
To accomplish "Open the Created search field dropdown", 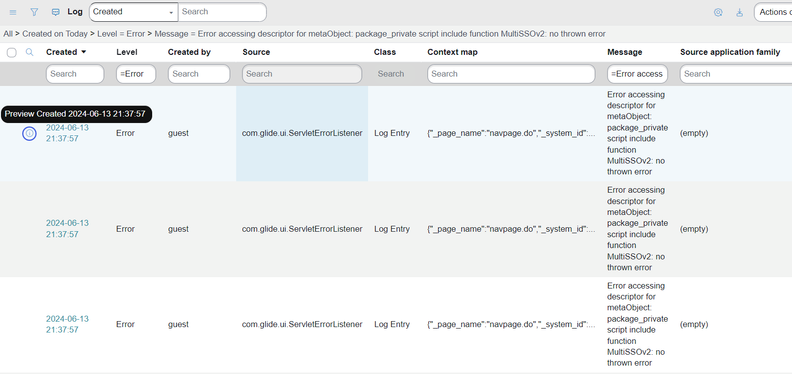I will (133, 12).
